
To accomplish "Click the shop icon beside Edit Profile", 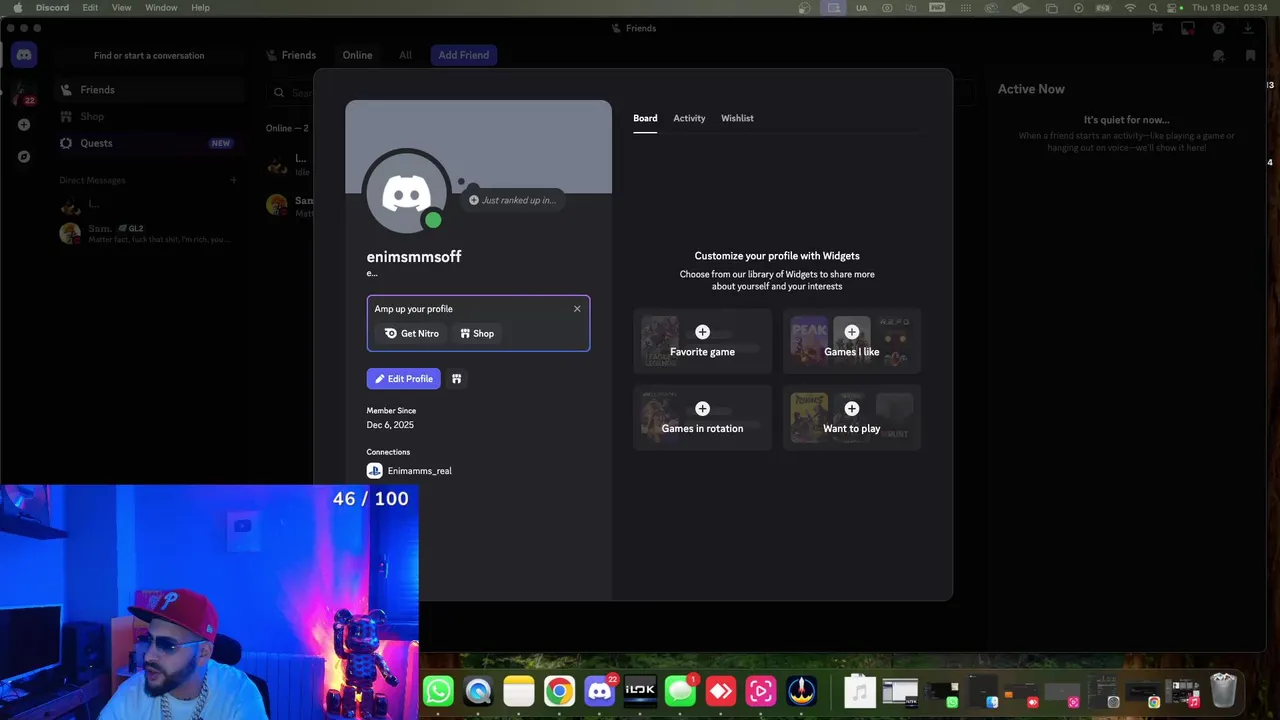I will (x=456, y=379).
